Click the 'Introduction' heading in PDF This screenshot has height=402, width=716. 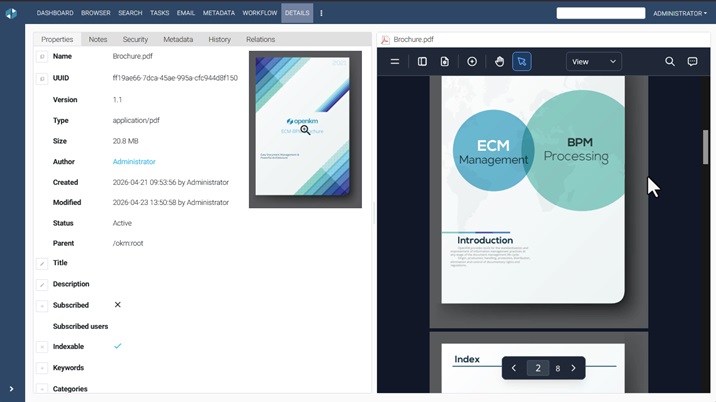point(485,240)
